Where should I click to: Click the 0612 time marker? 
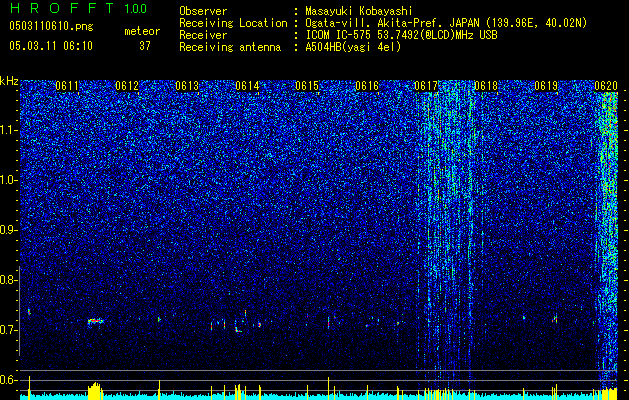(x=127, y=86)
